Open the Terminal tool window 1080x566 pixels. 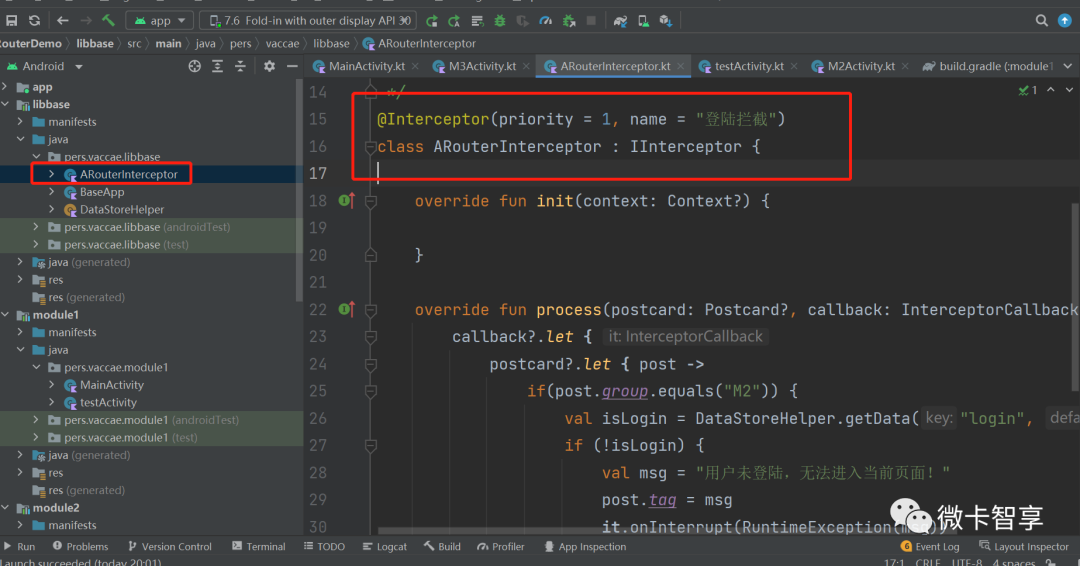[x=259, y=546]
